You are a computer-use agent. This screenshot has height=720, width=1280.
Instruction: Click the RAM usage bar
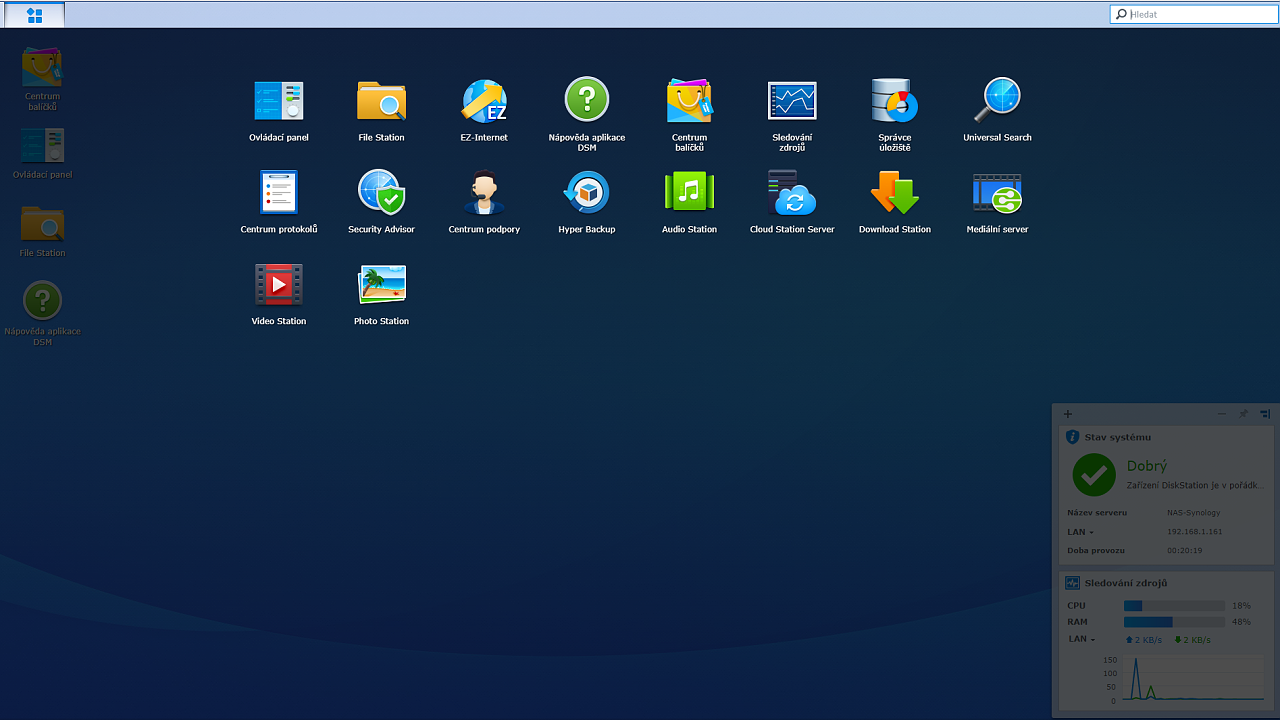(x=1174, y=622)
